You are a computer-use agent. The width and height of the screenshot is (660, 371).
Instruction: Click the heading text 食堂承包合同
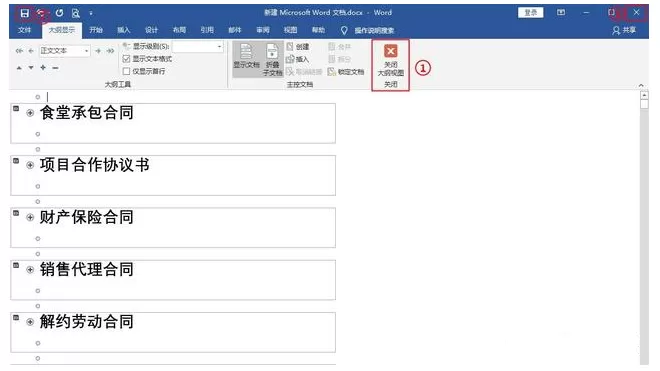click(87, 113)
